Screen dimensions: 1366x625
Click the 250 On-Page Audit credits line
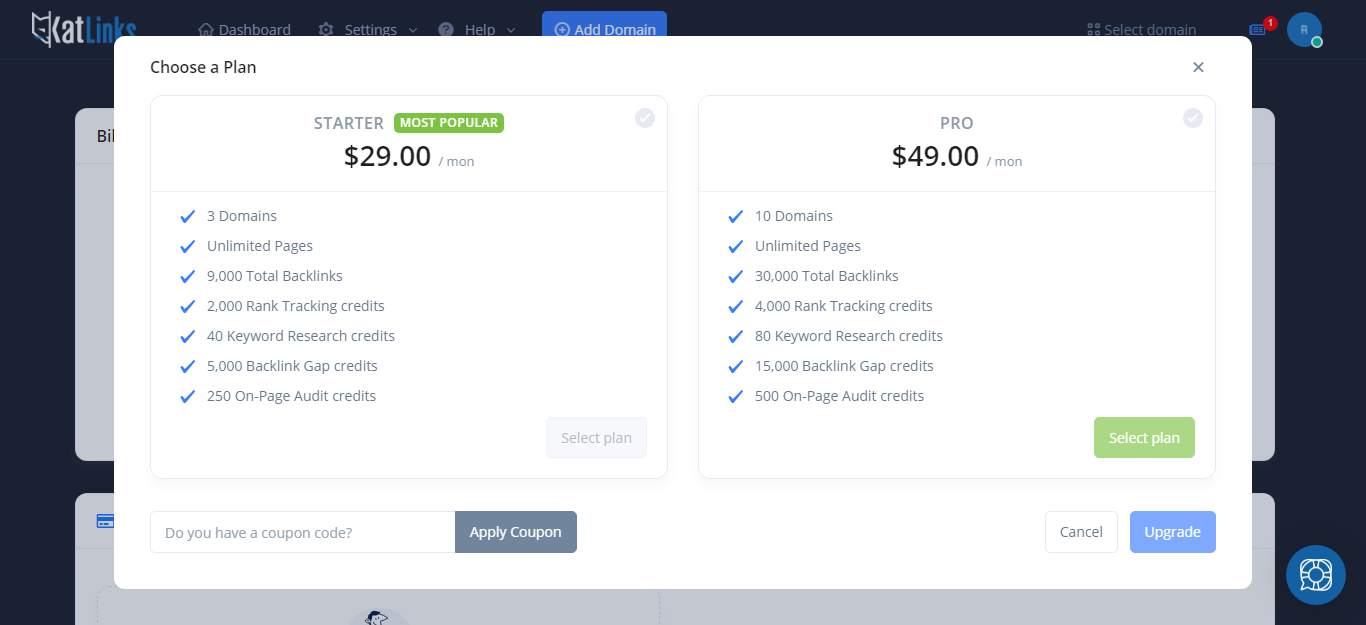[x=292, y=396]
